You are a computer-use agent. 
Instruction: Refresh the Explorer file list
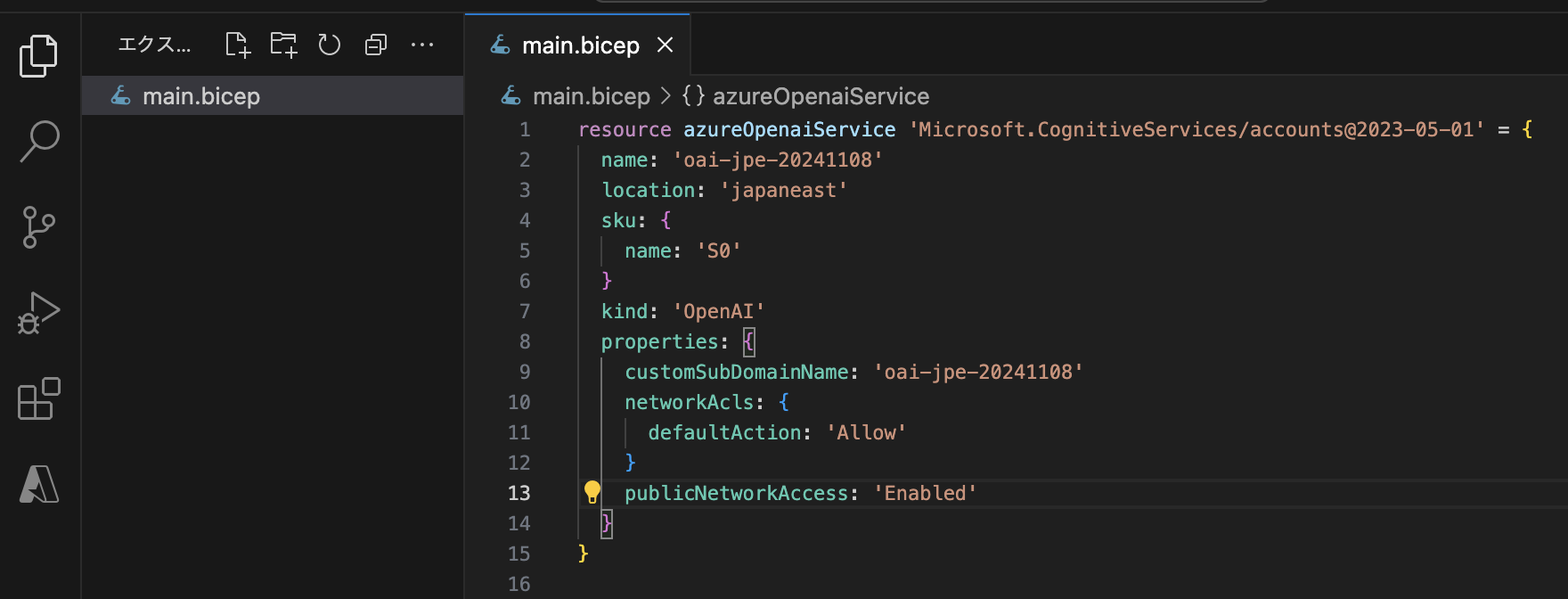click(x=330, y=45)
